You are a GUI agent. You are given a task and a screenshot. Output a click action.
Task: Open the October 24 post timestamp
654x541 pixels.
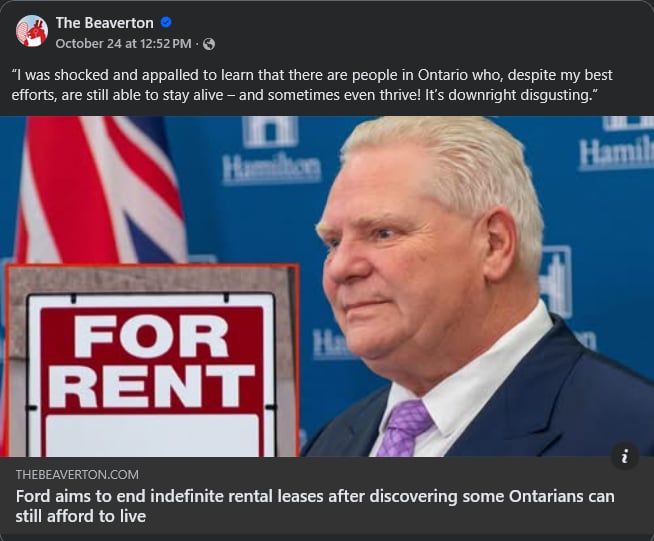[123, 43]
